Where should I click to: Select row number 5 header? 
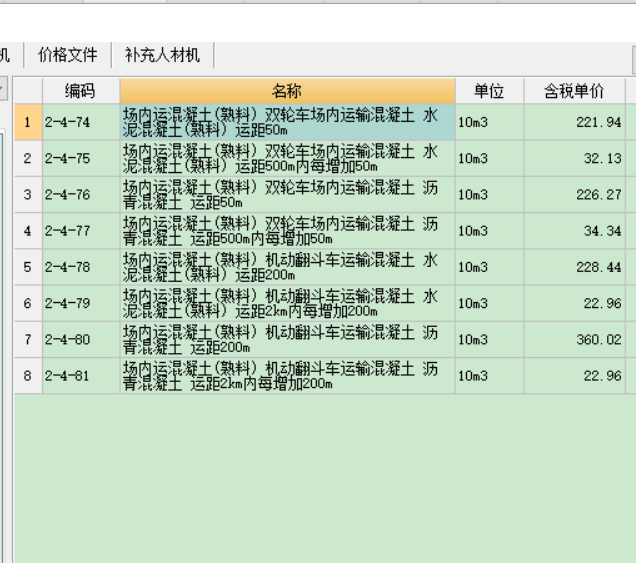28,267
